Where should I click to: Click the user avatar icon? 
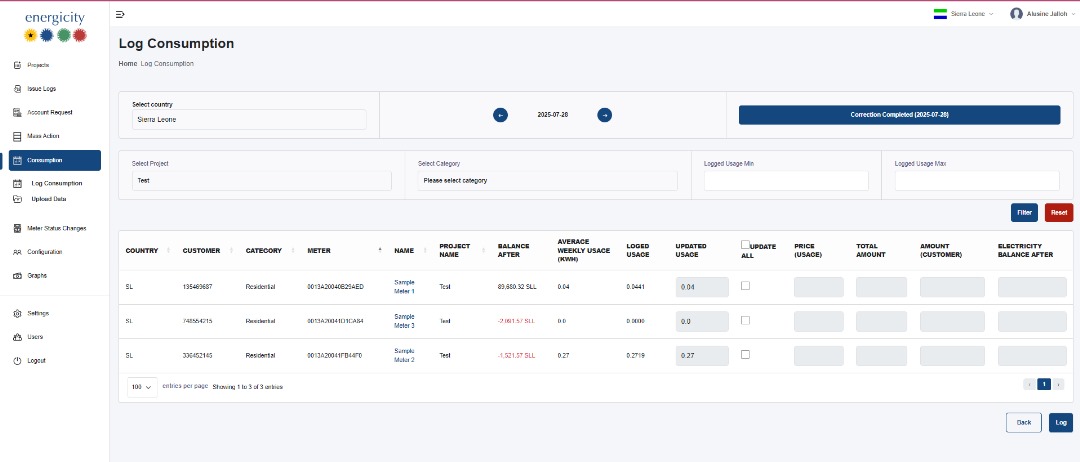point(1016,14)
